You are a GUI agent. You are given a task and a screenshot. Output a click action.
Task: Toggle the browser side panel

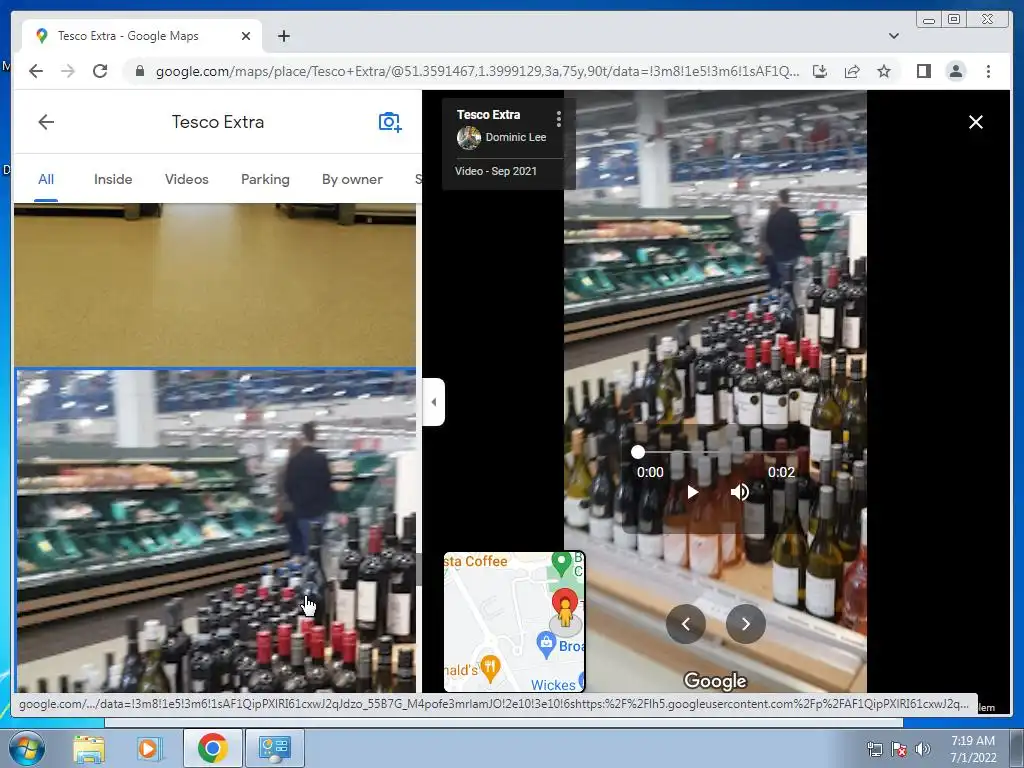[924, 71]
